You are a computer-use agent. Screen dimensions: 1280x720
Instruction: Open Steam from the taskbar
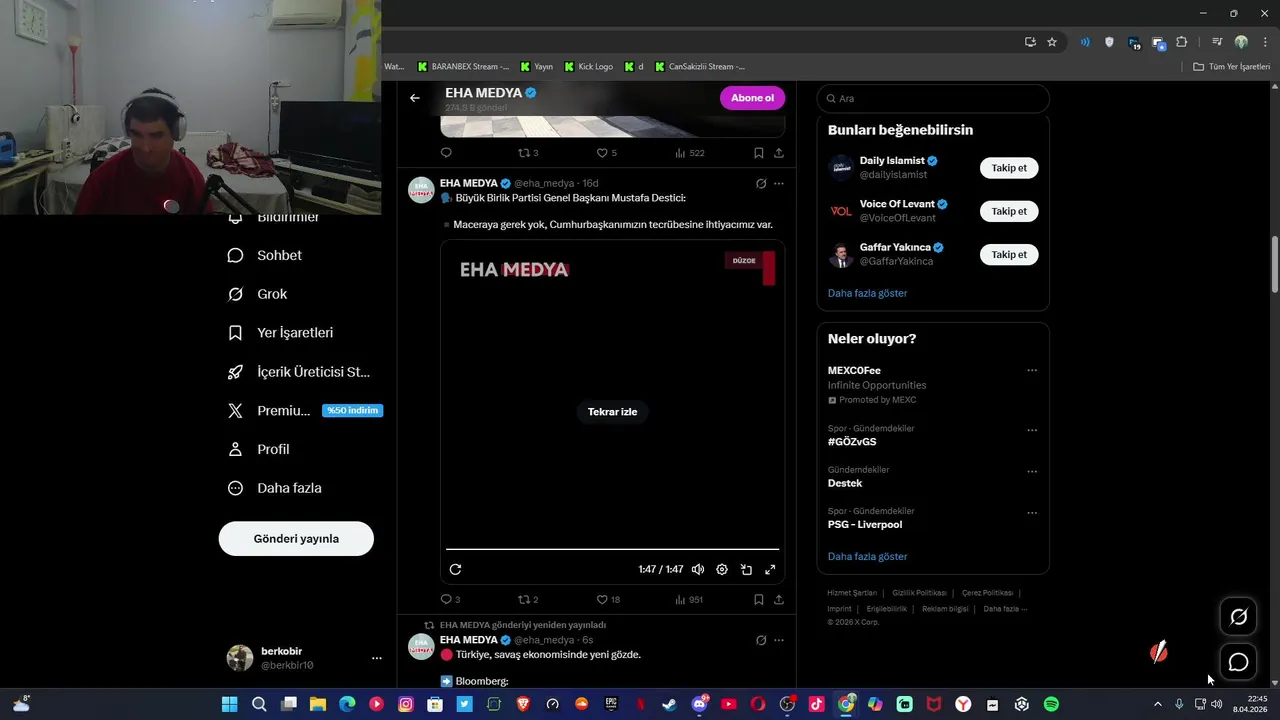point(670,704)
